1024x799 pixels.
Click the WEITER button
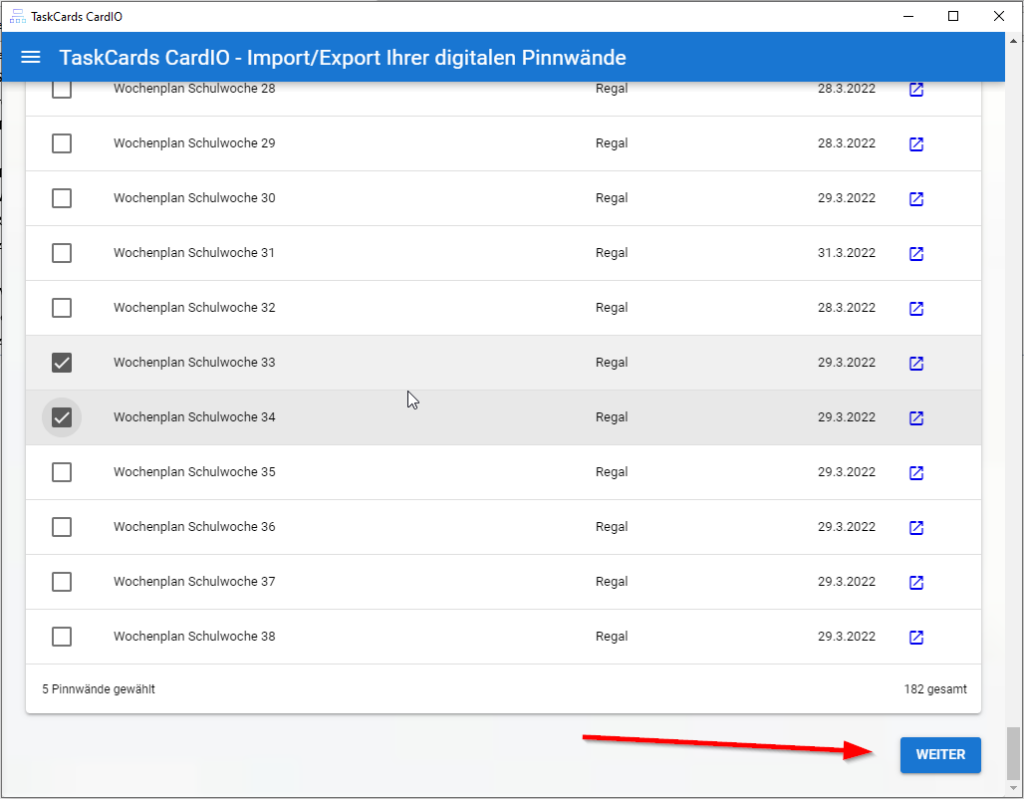tap(940, 755)
